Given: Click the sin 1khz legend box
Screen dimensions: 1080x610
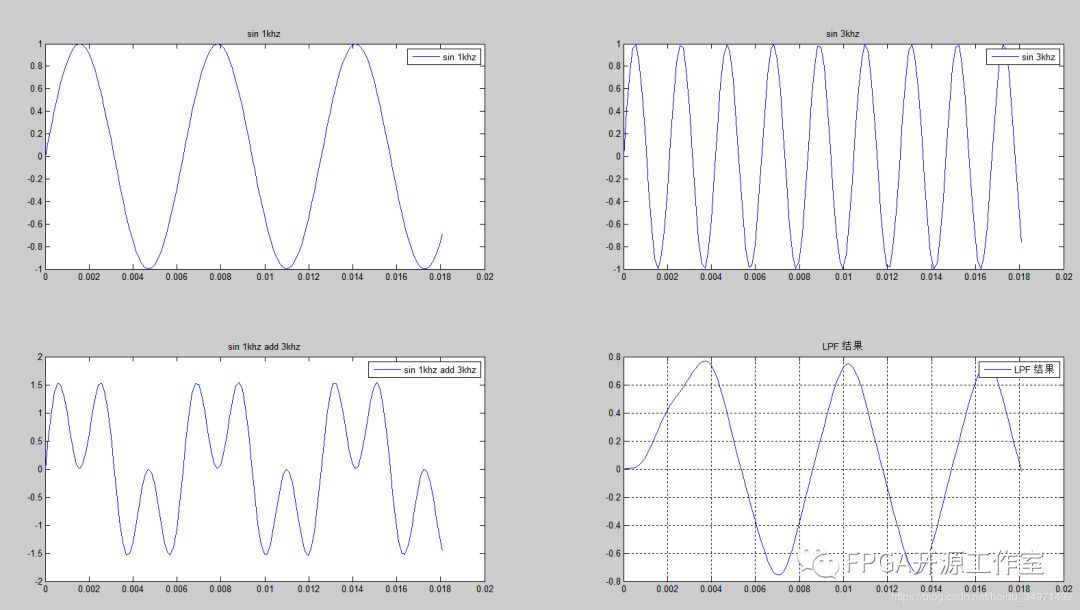Looking at the screenshot, I should [x=445, y=58].
